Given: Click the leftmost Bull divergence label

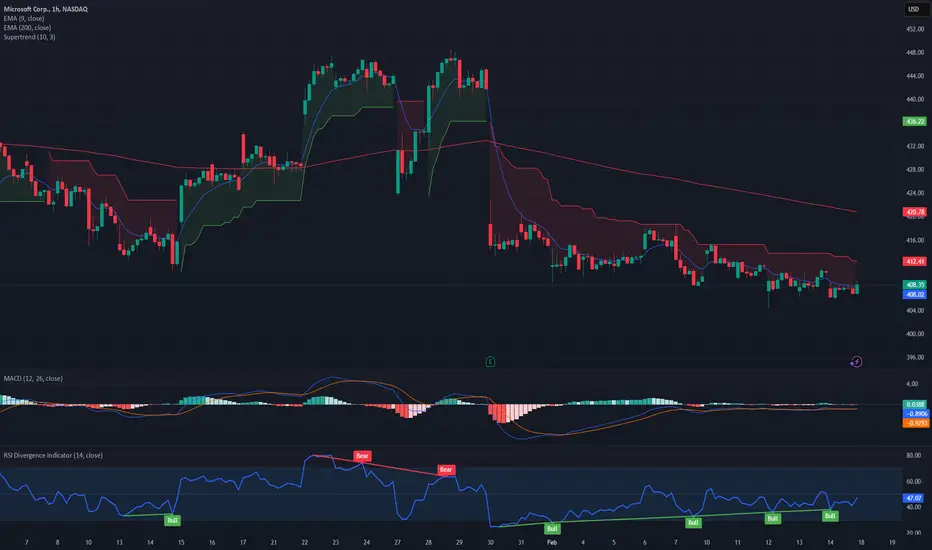Looking at the screenshot, I should click(172, 520).
